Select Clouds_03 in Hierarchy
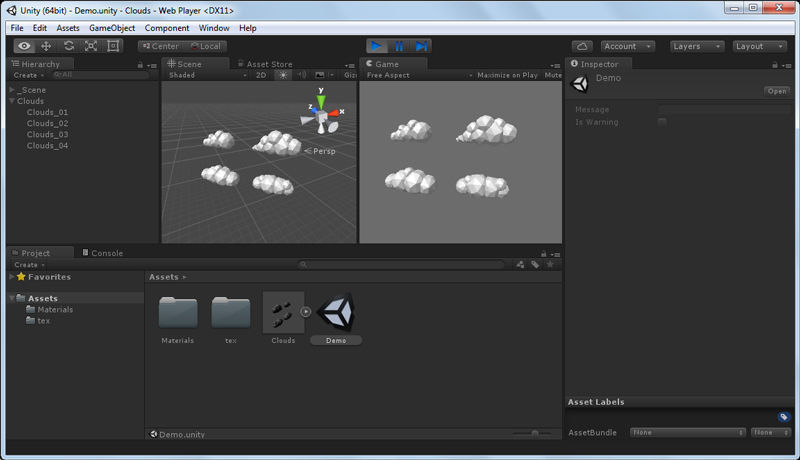This screenshot has width=800, height=460. [47, 135]
